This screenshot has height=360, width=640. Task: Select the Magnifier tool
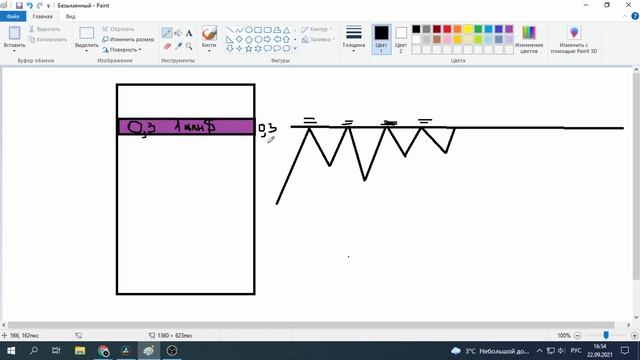coord(189,46)
